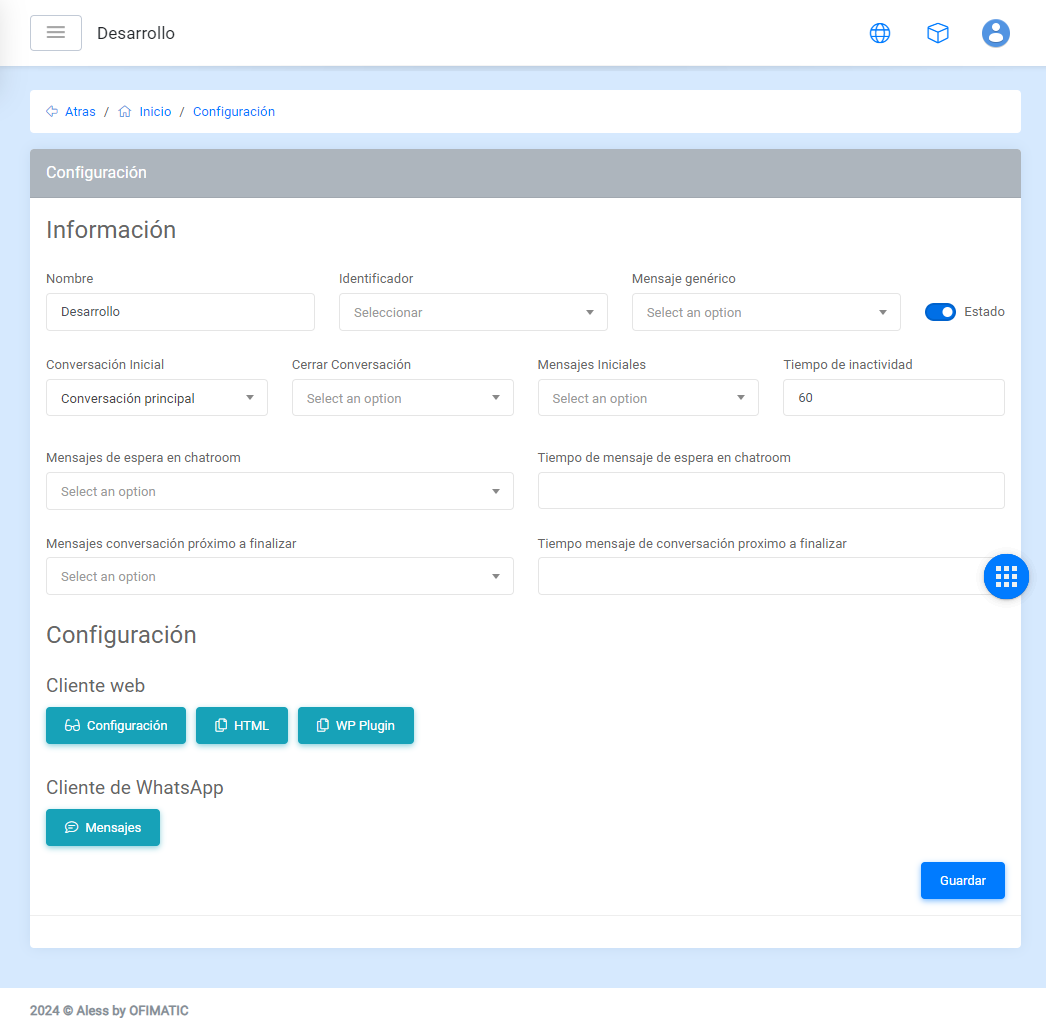Open the web client Configuración button
The width and height of the screenshot is (1046, 1031).
point(116,726)
